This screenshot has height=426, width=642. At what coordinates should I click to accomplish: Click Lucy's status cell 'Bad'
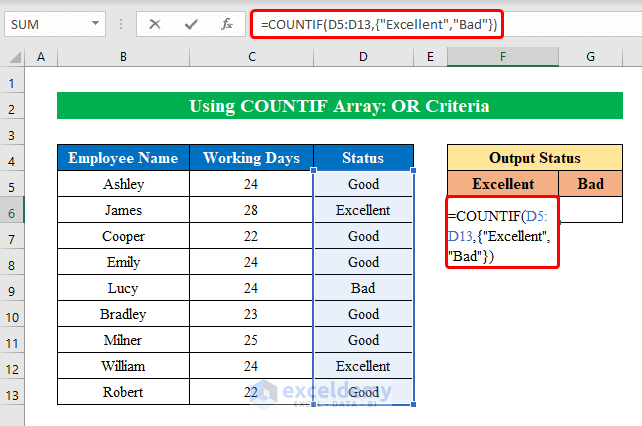pos(363,288)
